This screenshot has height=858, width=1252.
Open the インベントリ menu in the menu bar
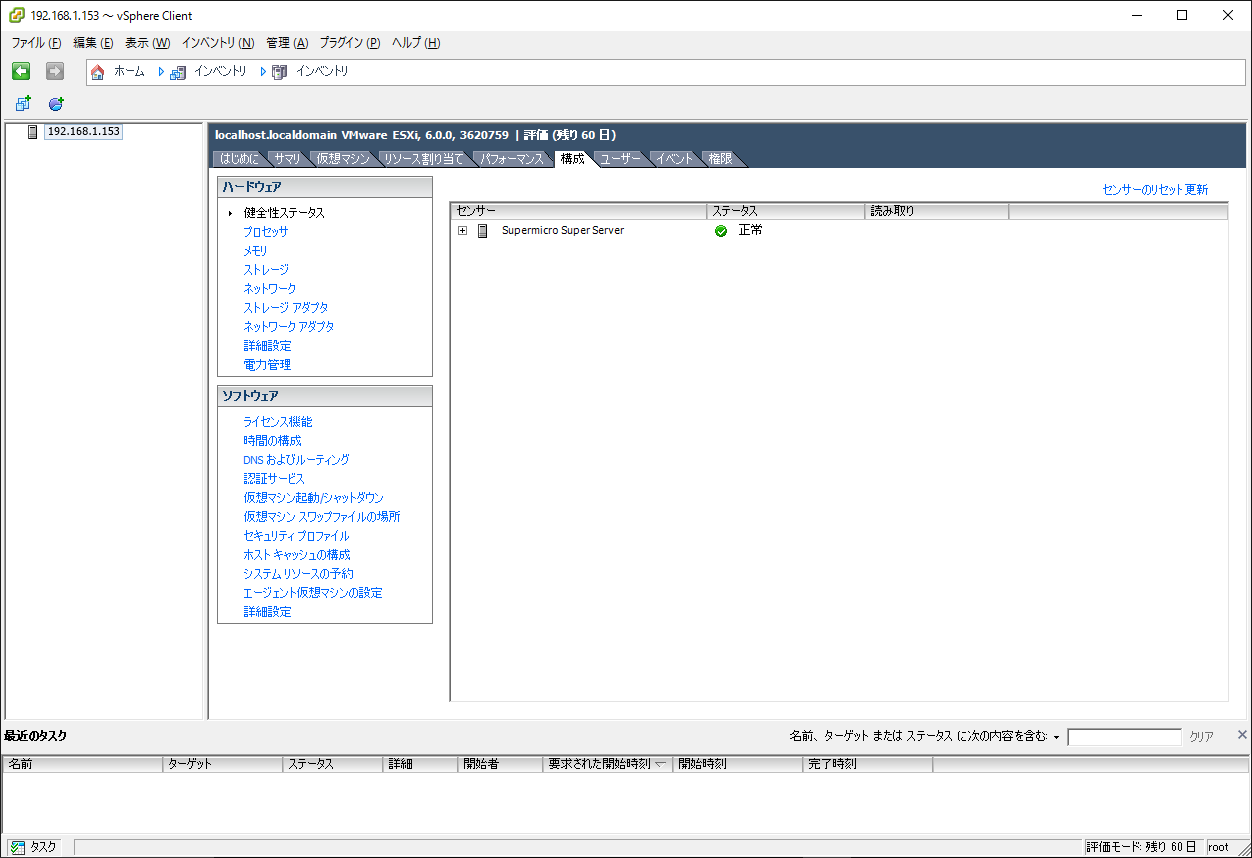[x=218, y=43]
